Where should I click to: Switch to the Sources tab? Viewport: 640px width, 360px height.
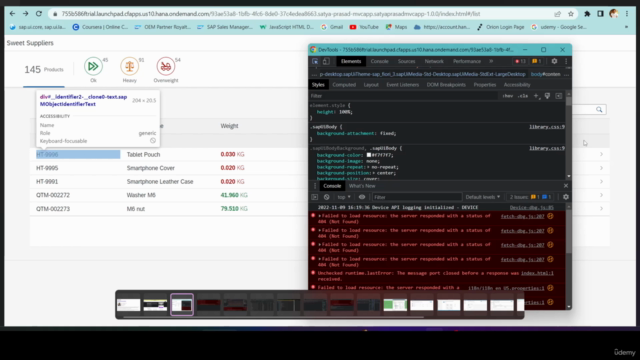point(407,61)
